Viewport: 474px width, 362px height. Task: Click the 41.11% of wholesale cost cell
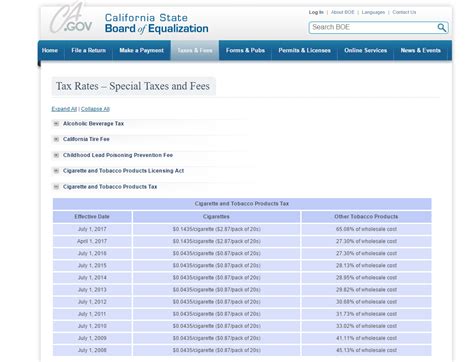[366, 338]
